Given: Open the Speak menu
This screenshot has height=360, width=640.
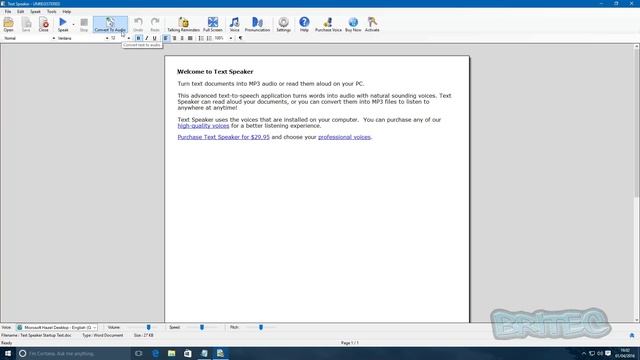Looking at the screenshot, I should tap(36, 11).
